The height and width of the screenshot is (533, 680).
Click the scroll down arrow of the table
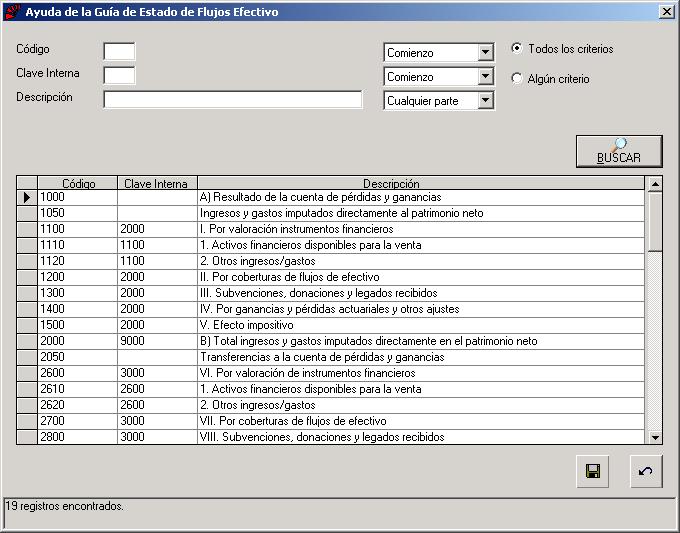click(655, 437)
